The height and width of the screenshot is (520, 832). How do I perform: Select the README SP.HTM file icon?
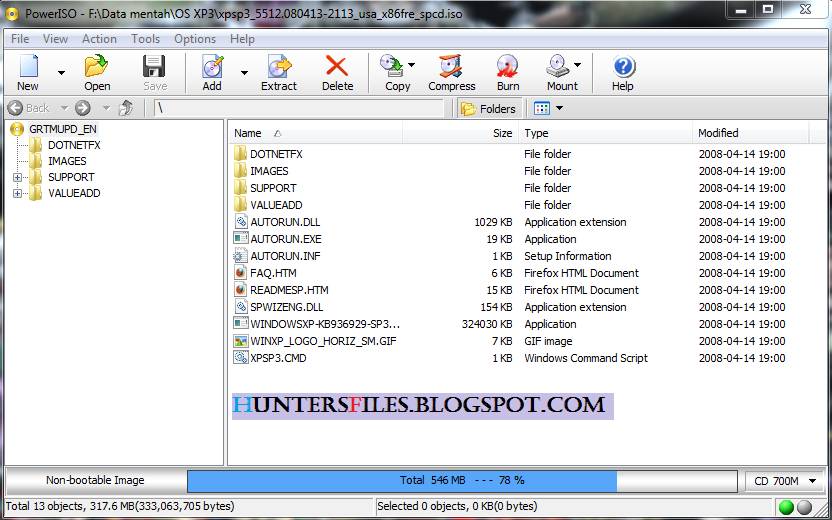click(x=241, y=290)
